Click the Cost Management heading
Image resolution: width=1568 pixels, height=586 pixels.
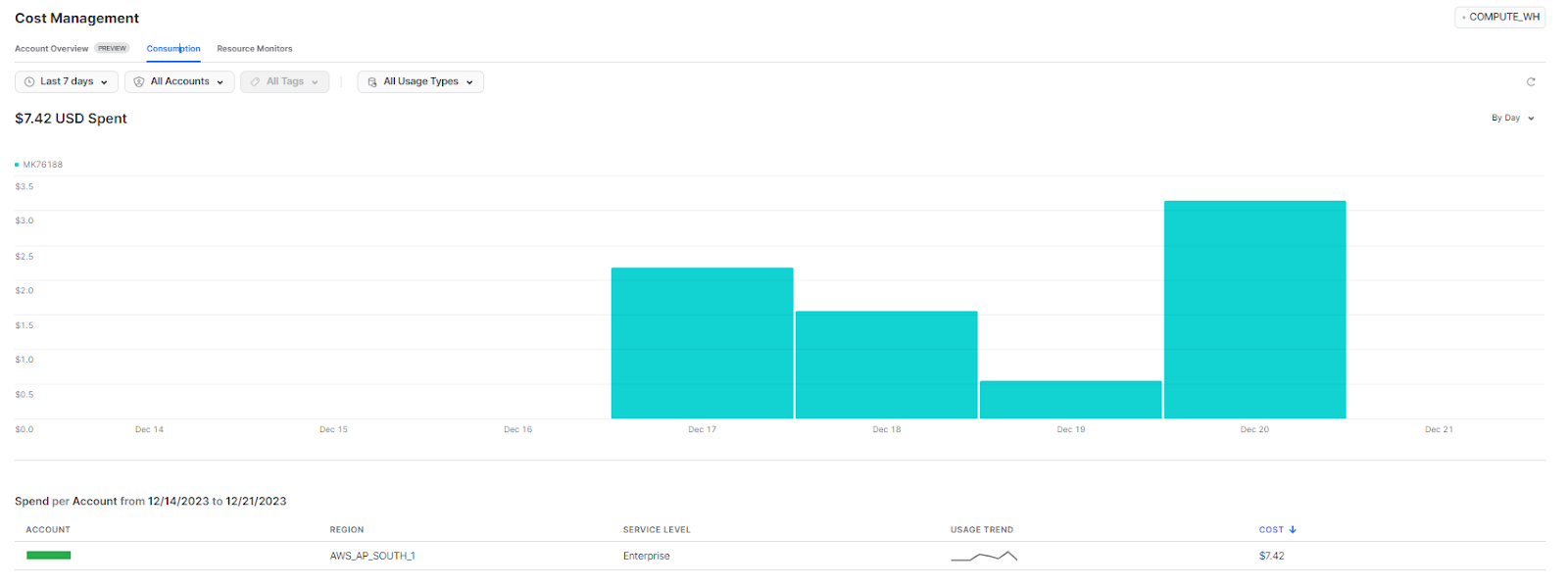(x=76, y=18)
